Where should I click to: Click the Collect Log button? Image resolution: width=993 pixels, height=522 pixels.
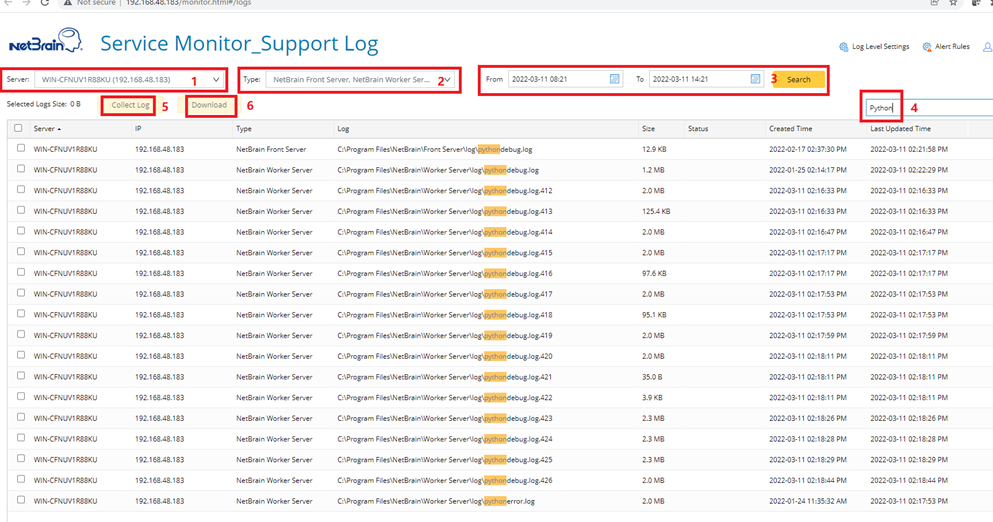[x=130, y=105]
